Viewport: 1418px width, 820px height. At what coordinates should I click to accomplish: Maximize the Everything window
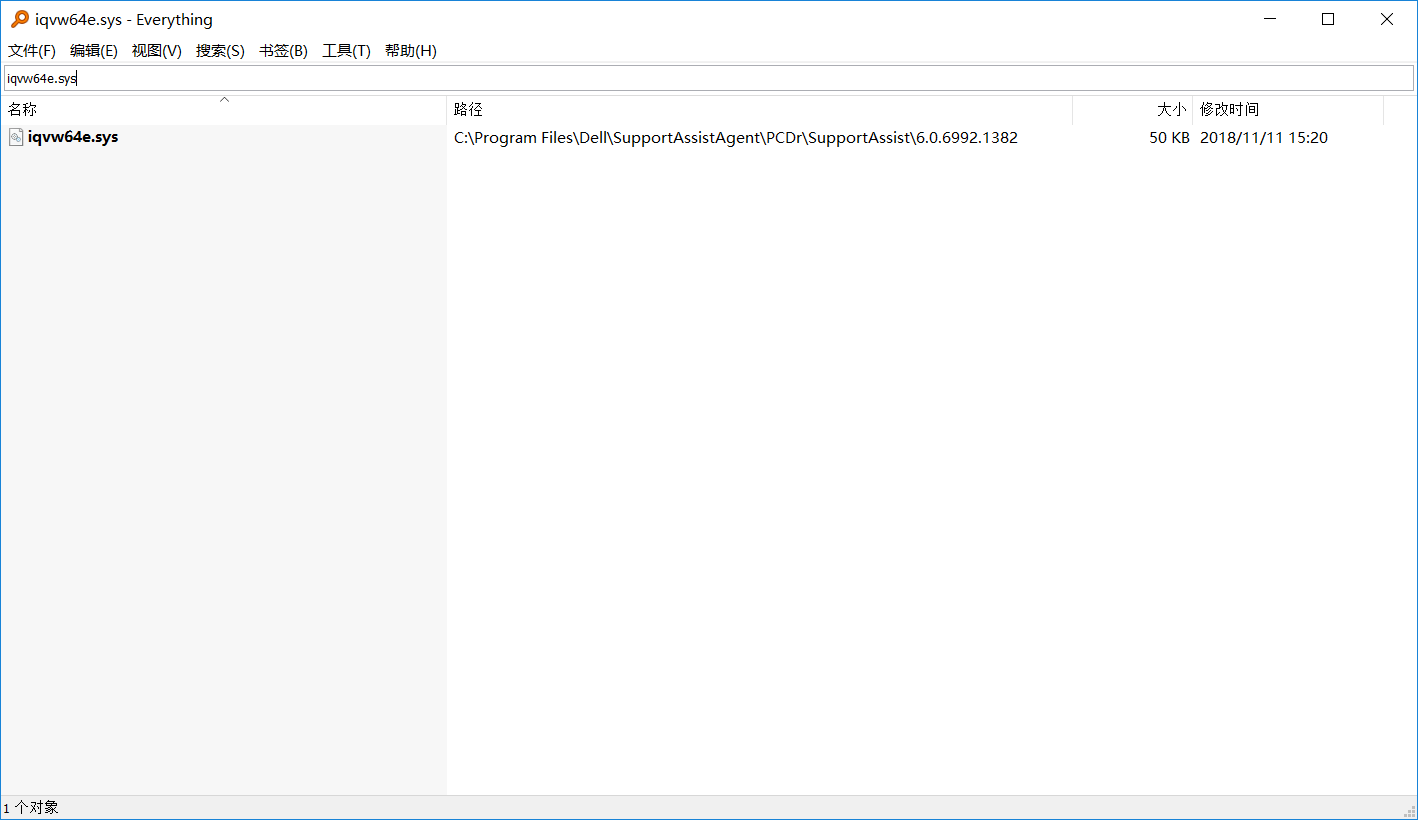coord(1328,19)
